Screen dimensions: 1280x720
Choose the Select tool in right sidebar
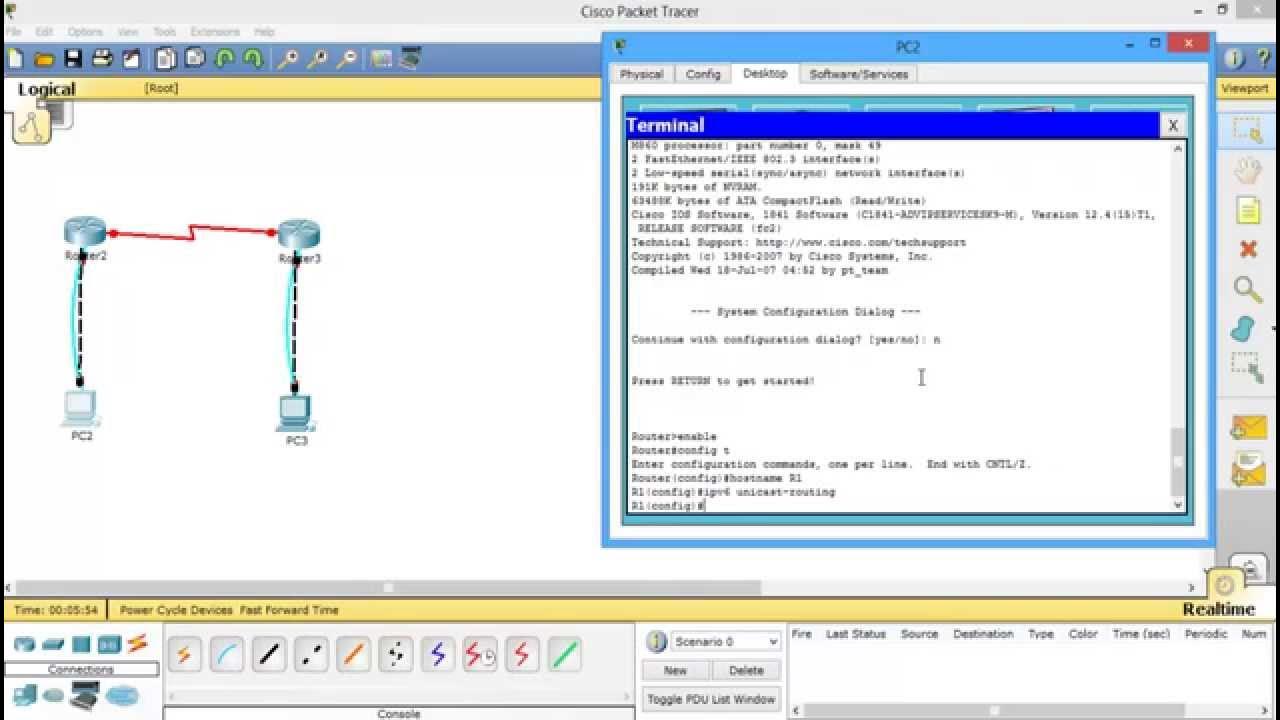[1247, 130]
